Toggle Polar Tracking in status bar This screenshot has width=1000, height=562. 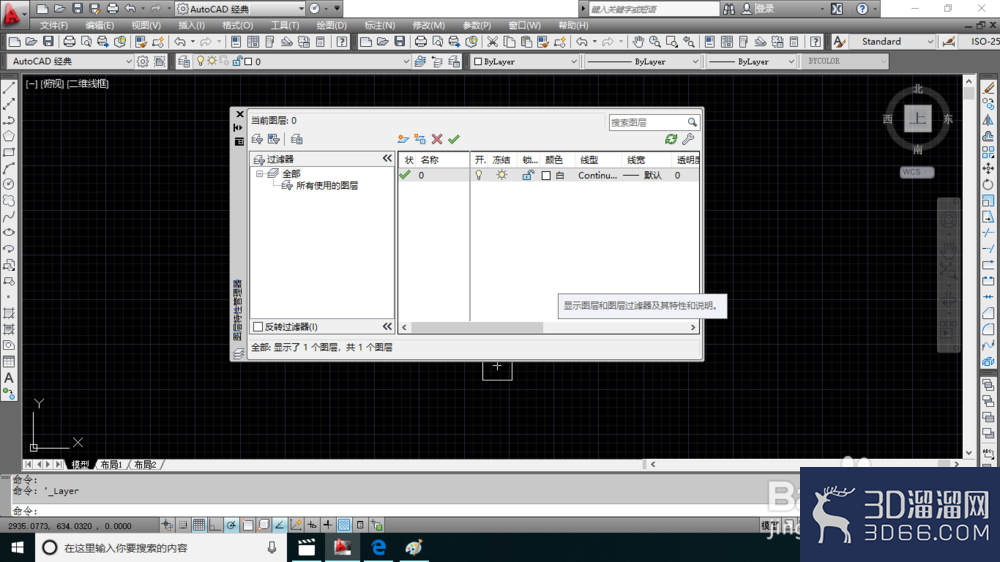tap(231, 525)
